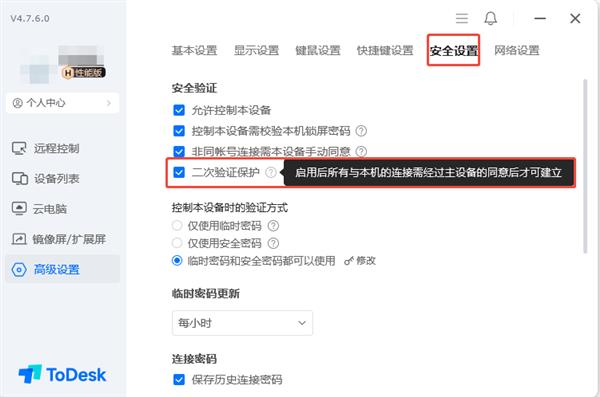Viewport: 600px width, 397px height.
Task: Click help icon next to 仅使用临时密码
Action: coord(273,225)
